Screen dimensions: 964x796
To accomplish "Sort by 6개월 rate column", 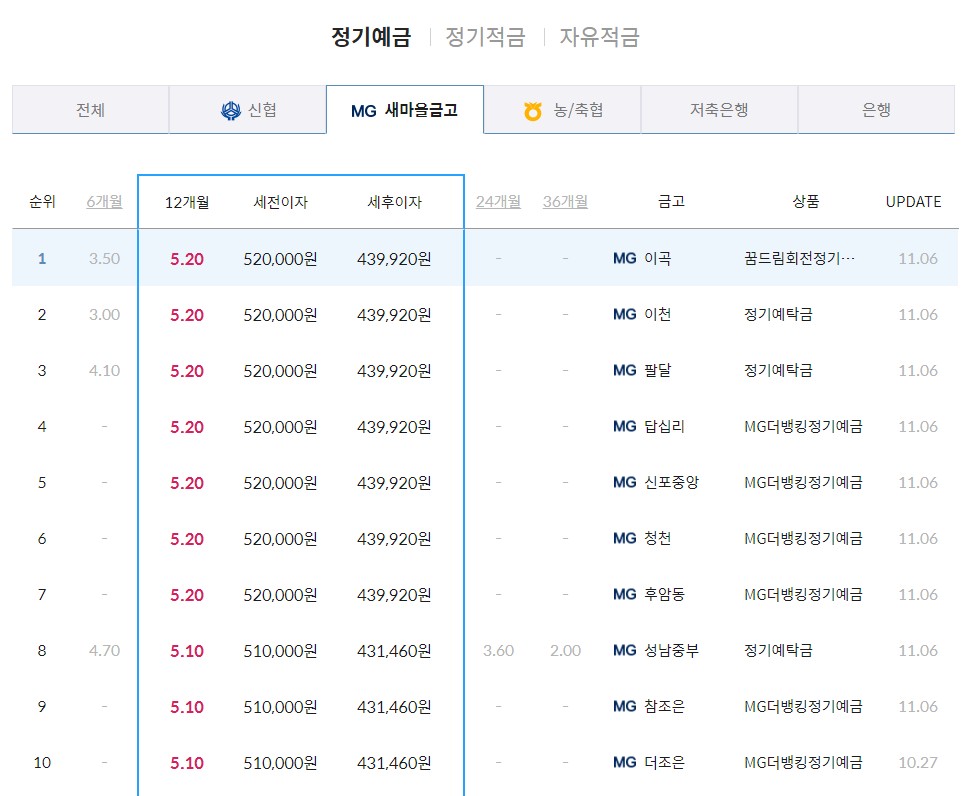I will 105,202.
